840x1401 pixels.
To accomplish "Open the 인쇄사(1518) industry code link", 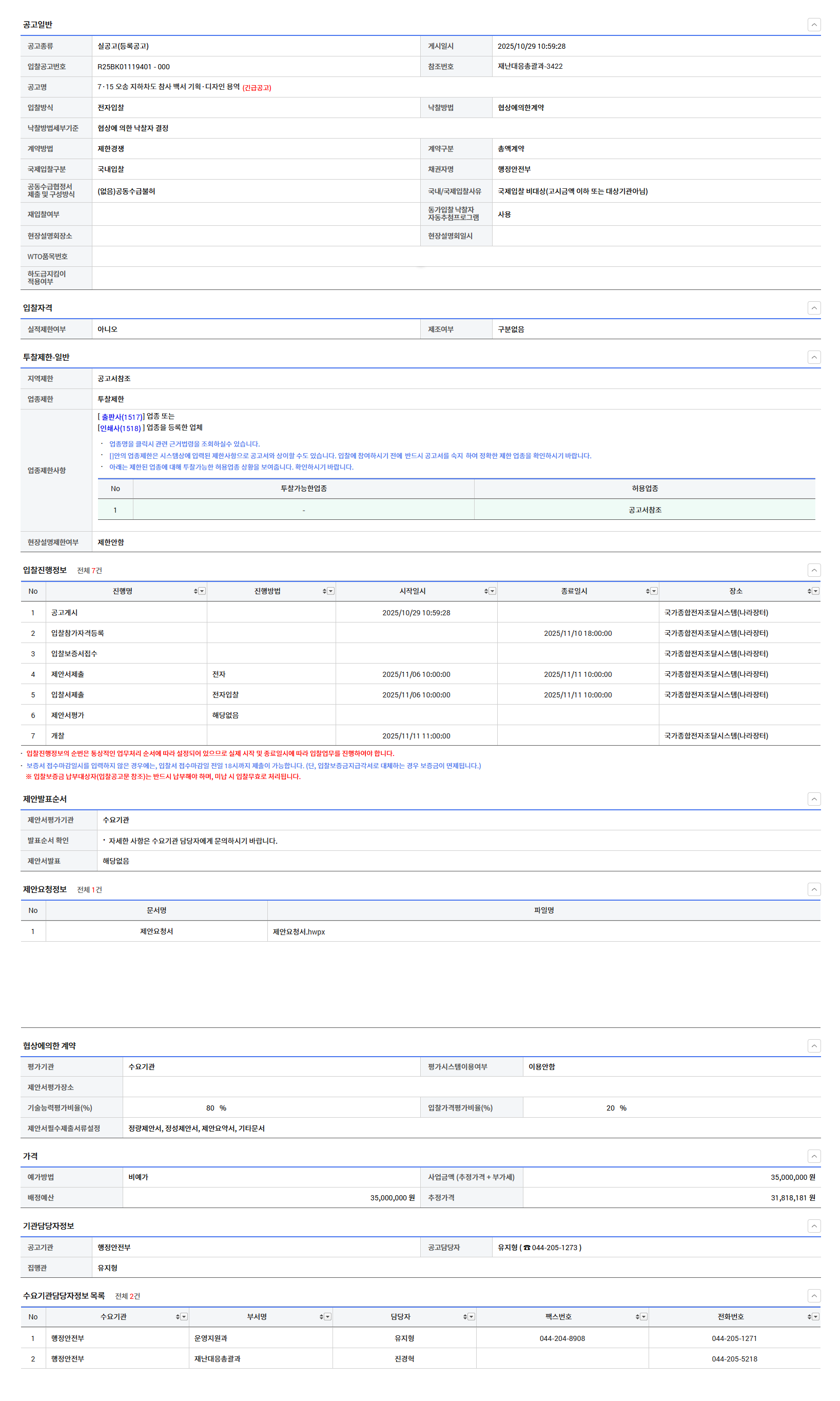I will (120, 428).
